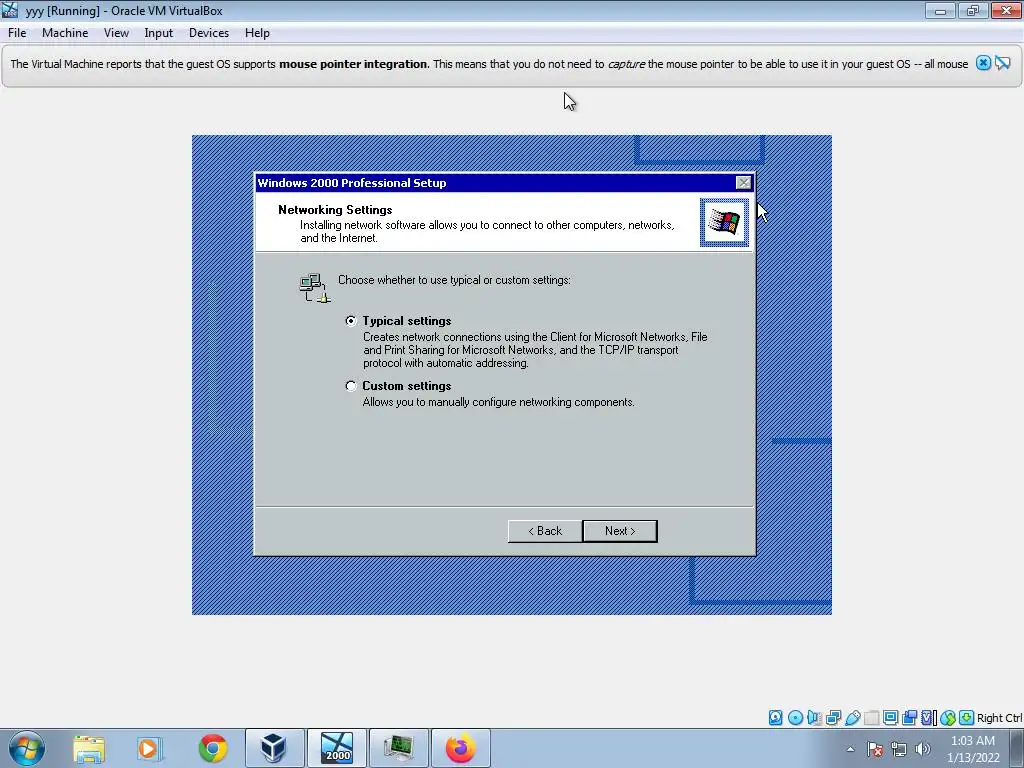Click the suppress notification message icon
The image size is (1024, 768).
coord(1003,63)
